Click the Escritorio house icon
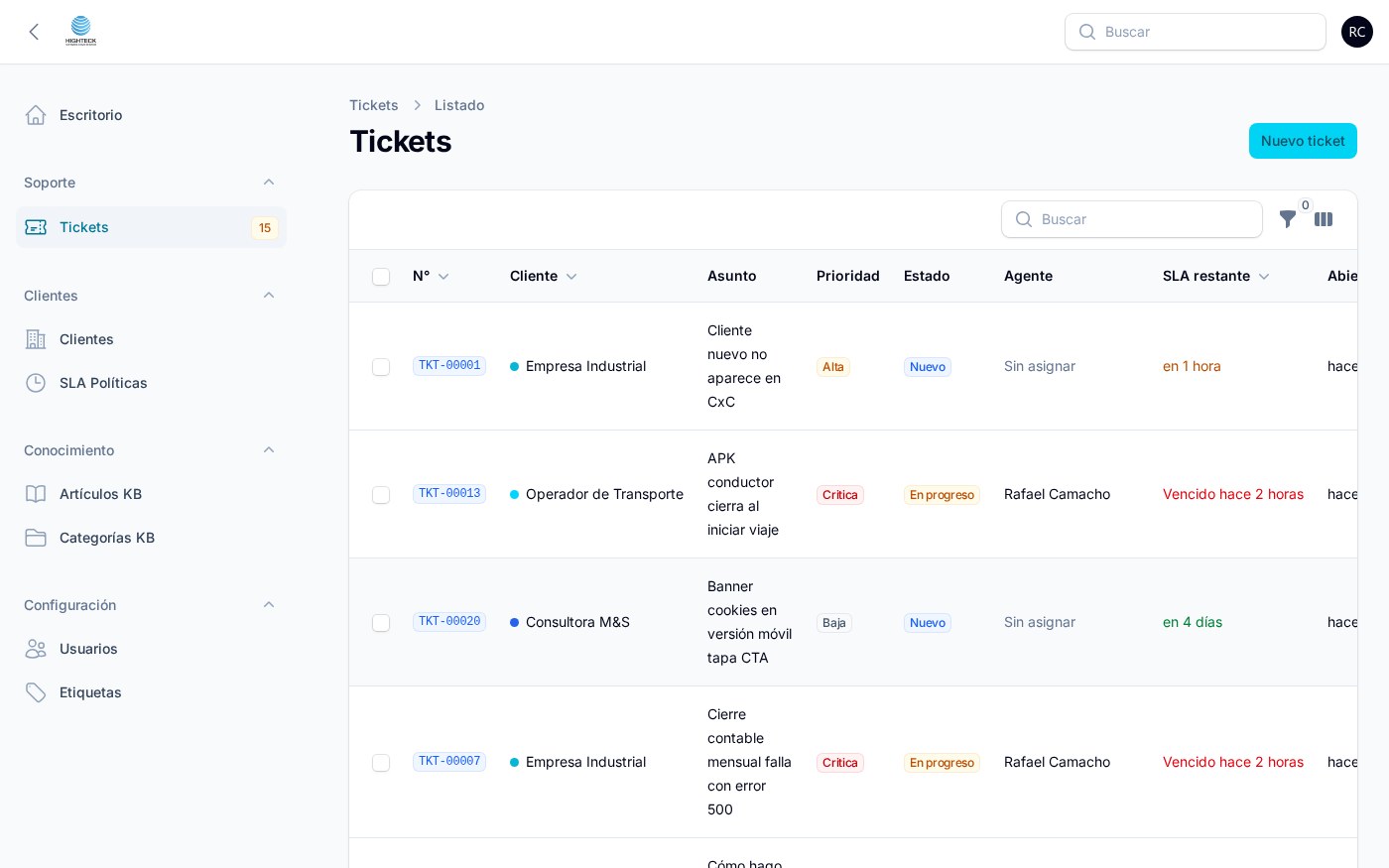This screenshot has height=868, width=1389. tap(36, 115)
